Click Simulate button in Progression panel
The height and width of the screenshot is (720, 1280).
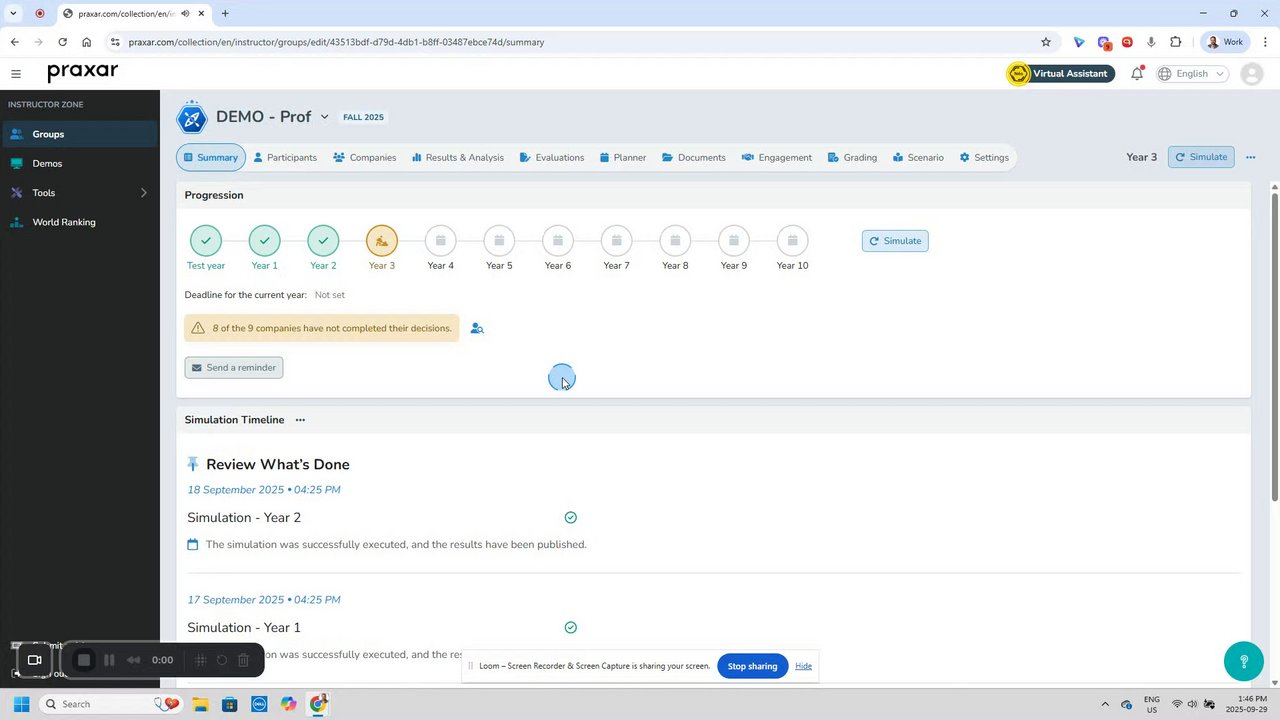pos(895,241)
